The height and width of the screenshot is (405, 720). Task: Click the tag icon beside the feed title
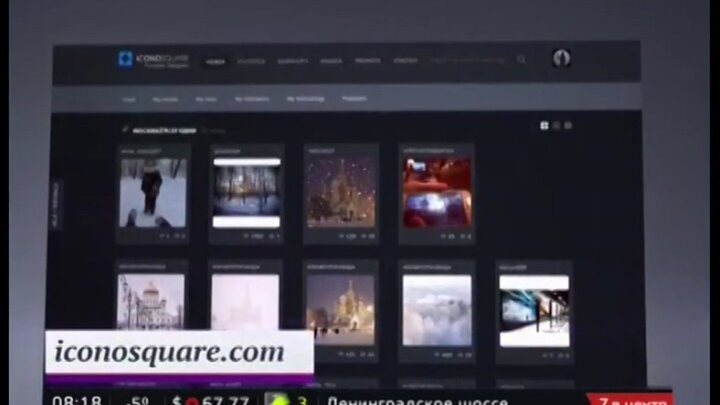tap(125, 130)
